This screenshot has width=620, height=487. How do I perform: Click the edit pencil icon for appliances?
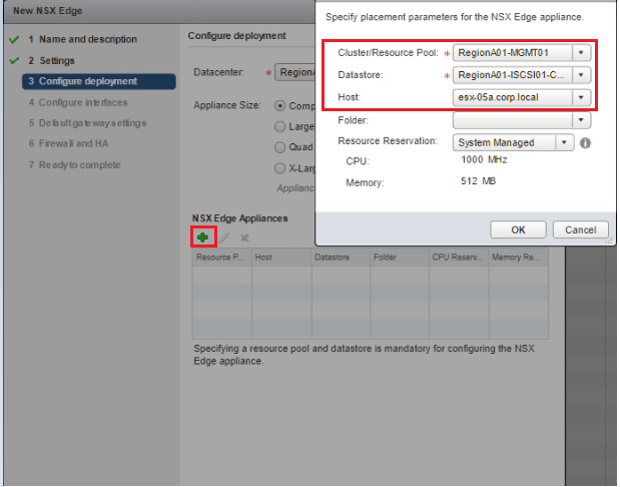pyautogui.click(x=224, y=238)
